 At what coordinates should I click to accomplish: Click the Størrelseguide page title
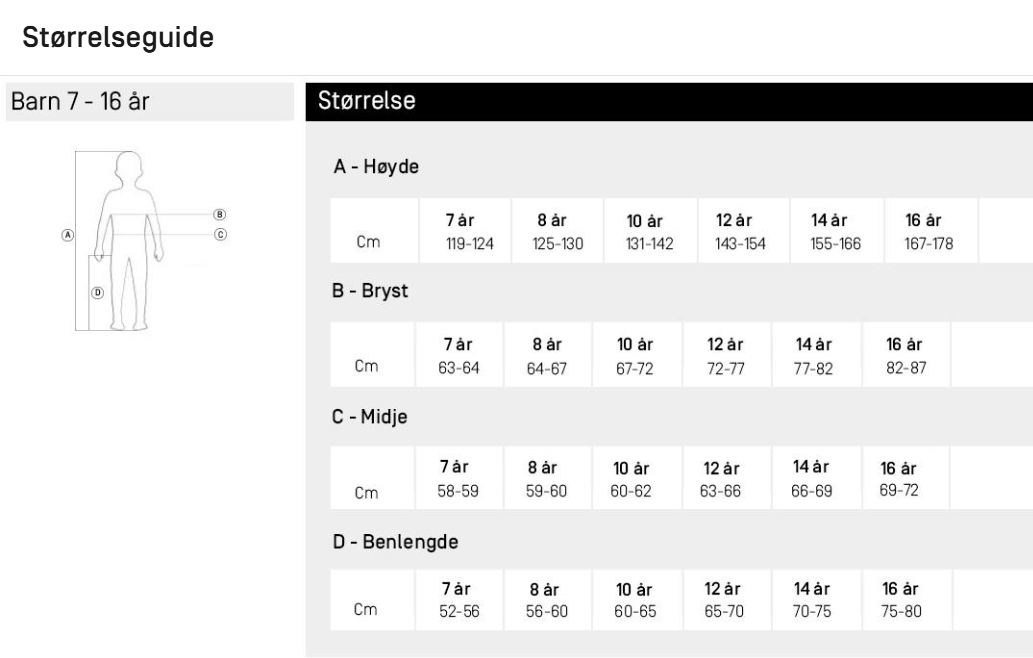coord(118,37)
